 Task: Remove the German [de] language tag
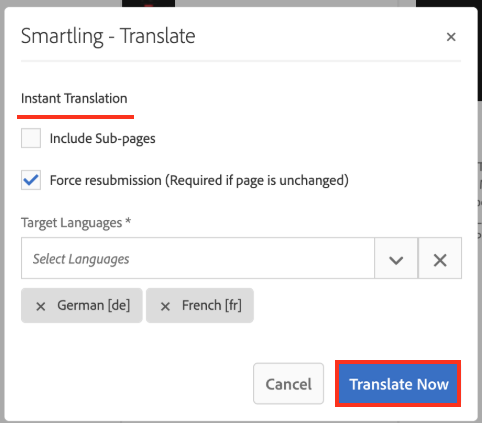tap(41, 306)
